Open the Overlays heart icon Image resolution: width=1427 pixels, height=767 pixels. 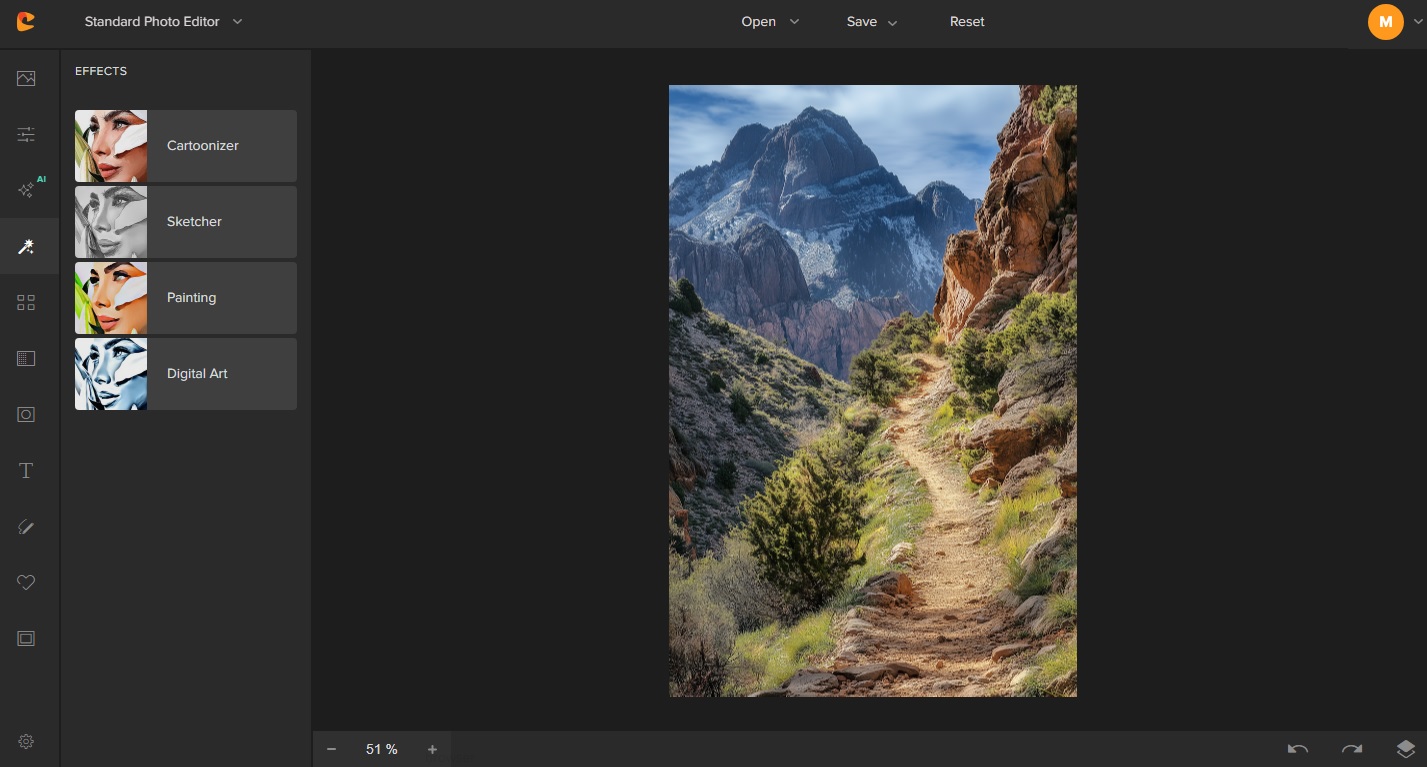26,582
